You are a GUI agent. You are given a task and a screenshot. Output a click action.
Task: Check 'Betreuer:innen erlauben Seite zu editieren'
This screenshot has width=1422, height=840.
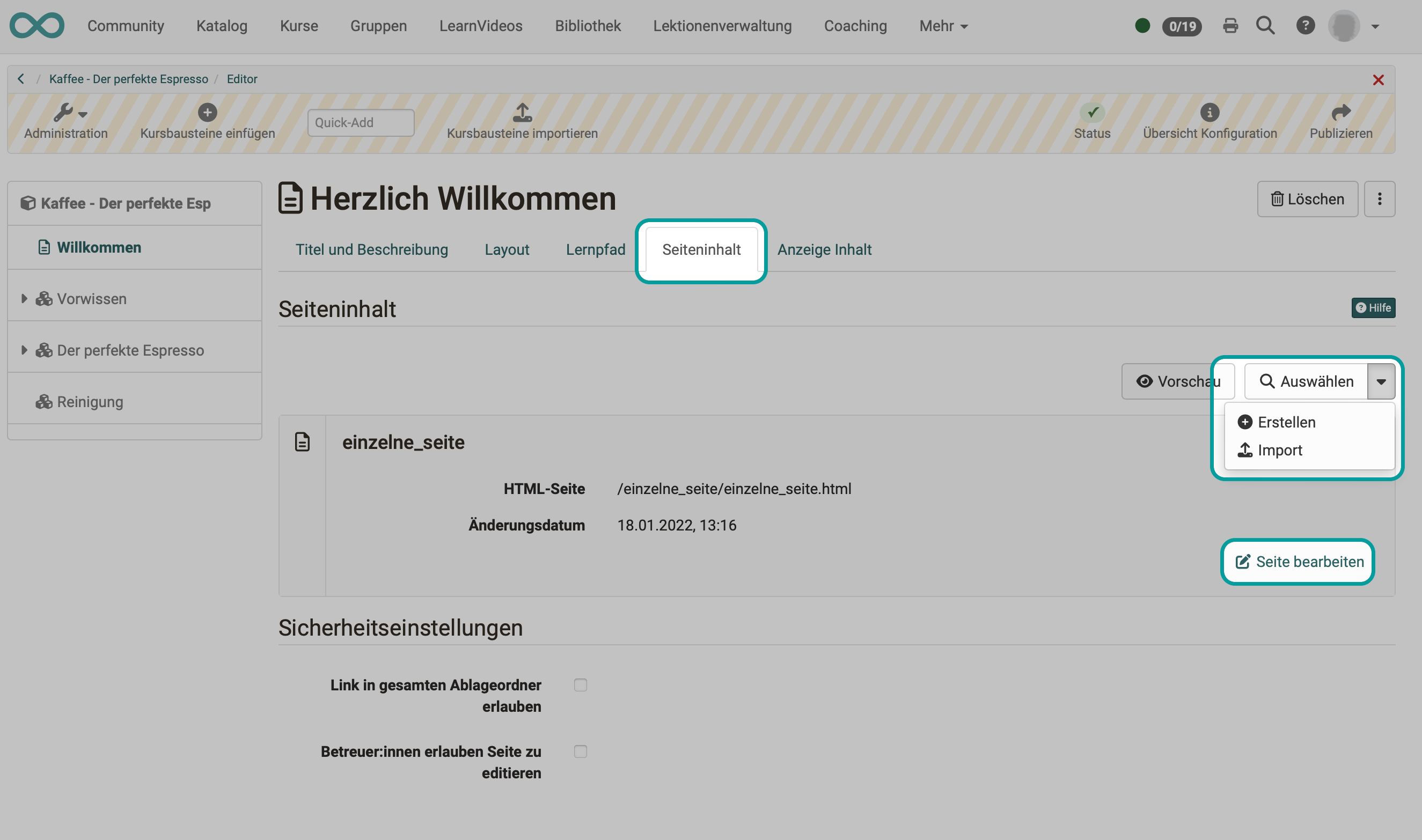[580, 751]
